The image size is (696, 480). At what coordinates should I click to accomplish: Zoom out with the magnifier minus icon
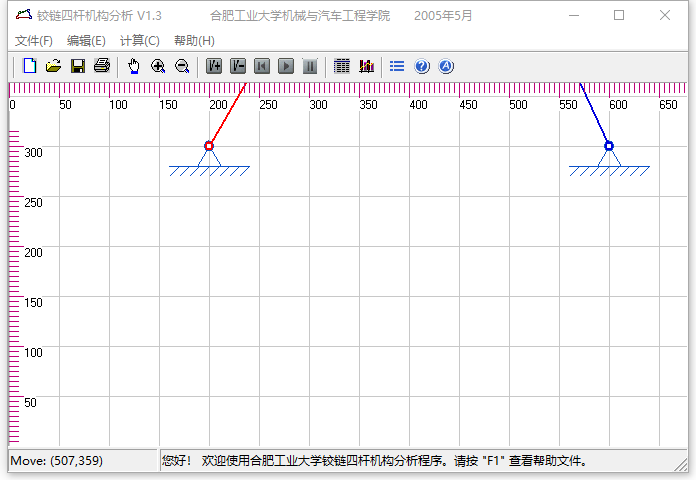(182, 66)
